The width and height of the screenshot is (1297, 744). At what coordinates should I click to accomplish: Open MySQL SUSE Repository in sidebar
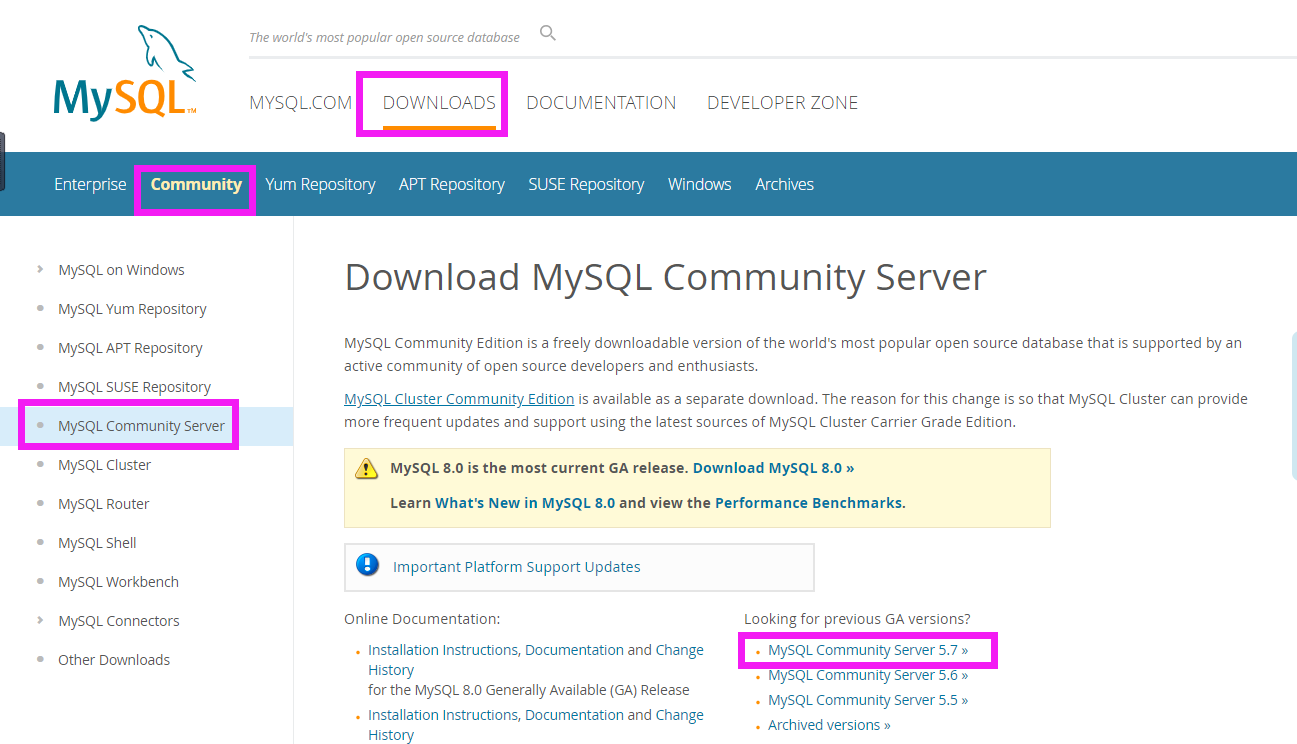coord(134,387)
